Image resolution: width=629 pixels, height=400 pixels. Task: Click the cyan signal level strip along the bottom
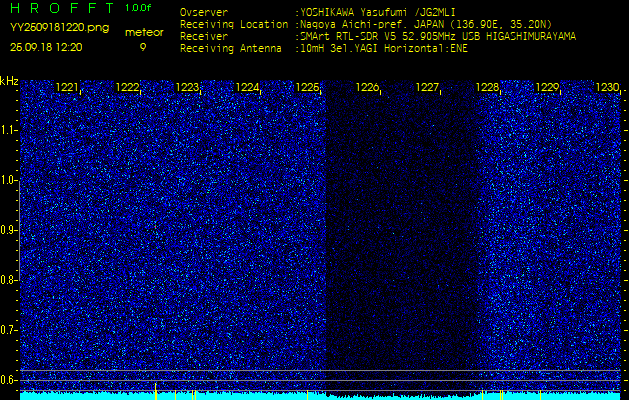pos(320,396)
